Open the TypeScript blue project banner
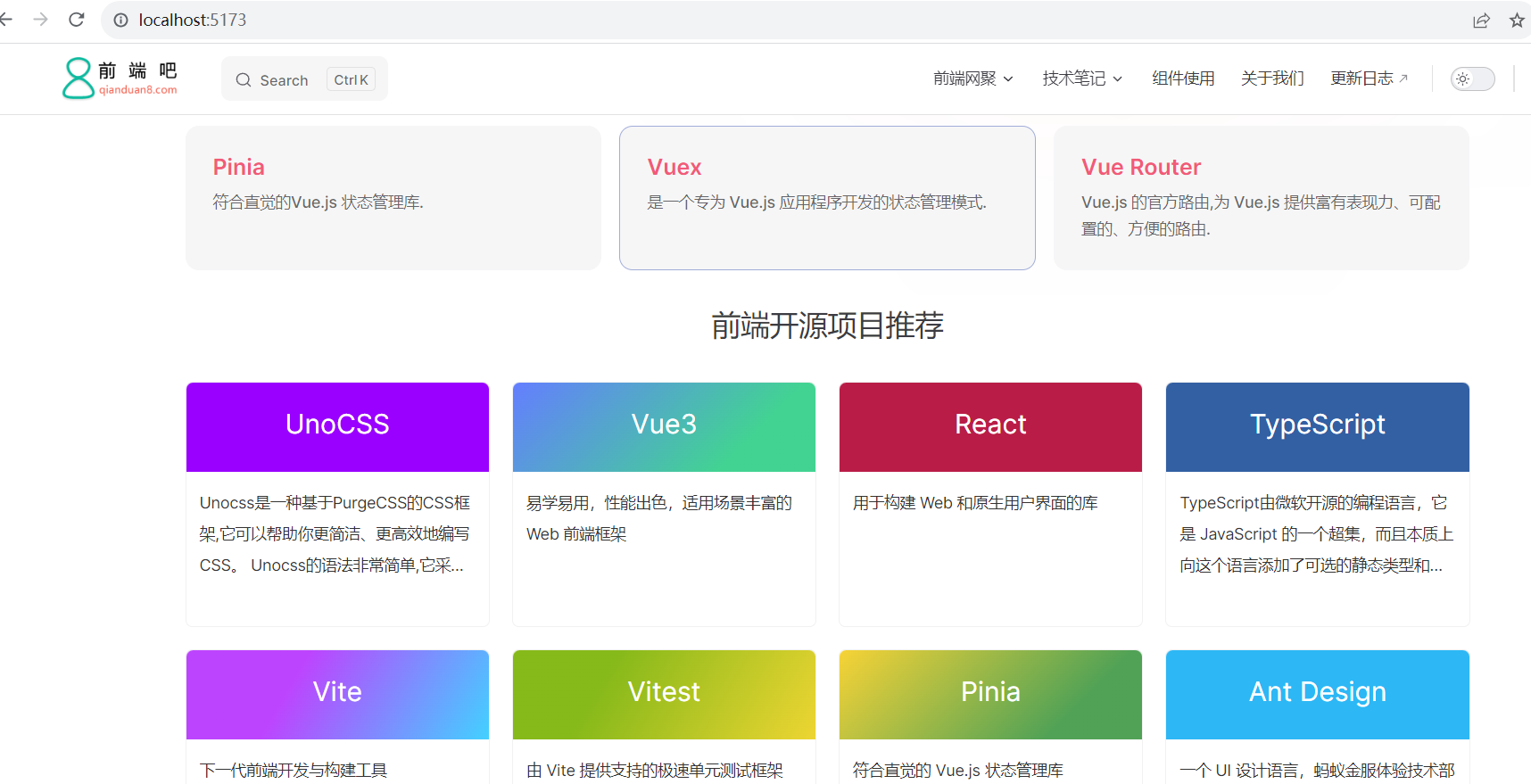Image resolution: width=1531 pixels, height=784 pixels. pos(1318,427)
